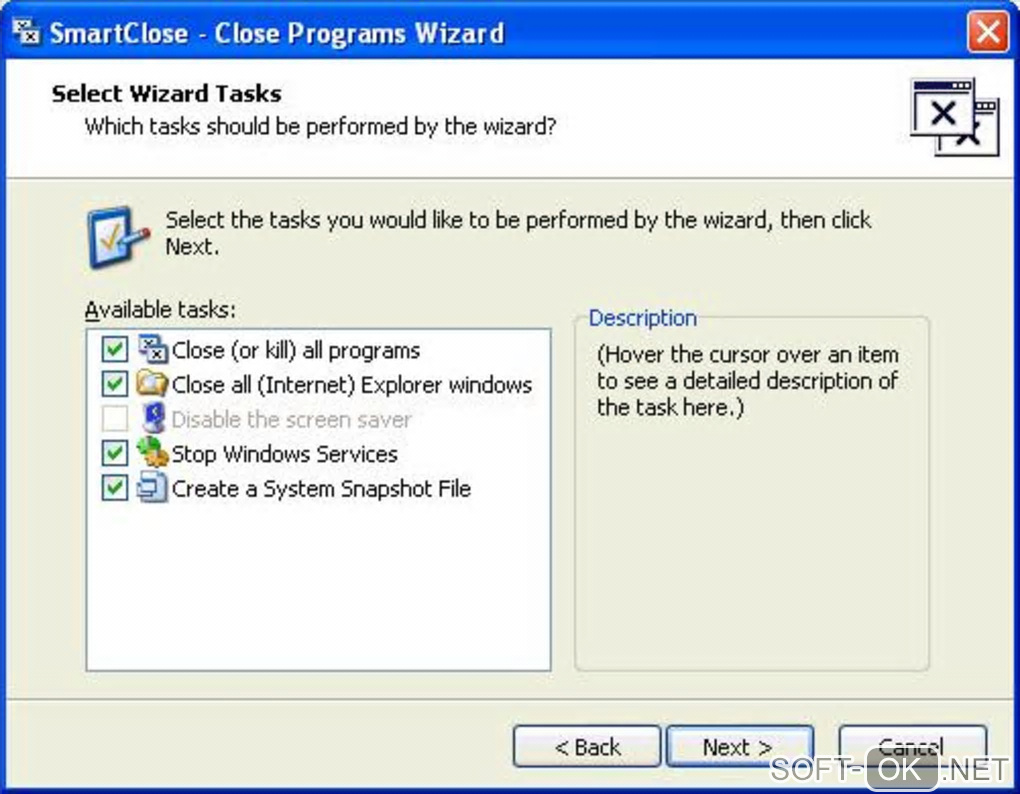The width and height of the screenshot is (1020, 794).
Task: Click the disabled screen saver checkbox
Action: pos(115,419)
